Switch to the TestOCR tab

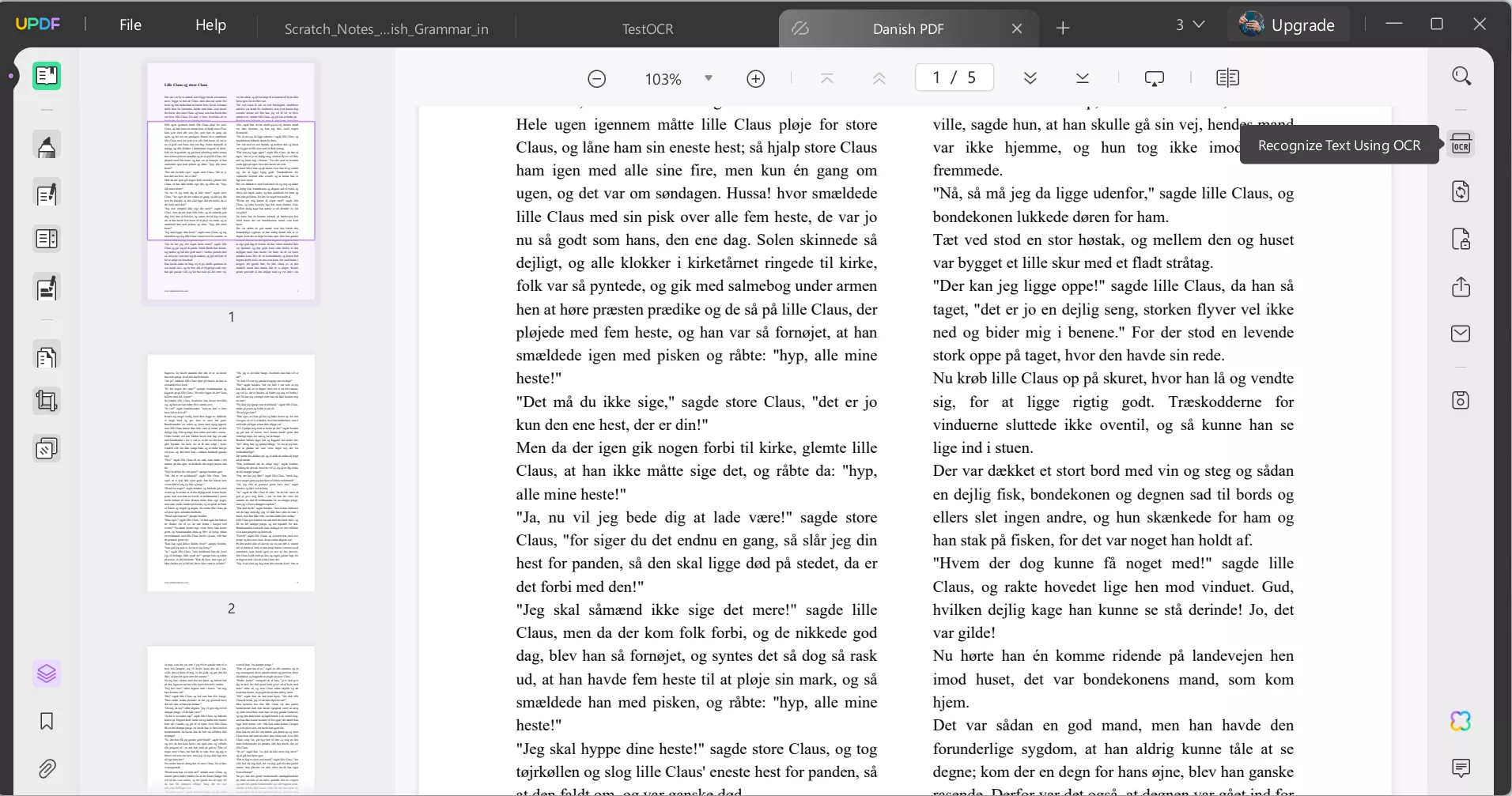tap(648, 28)
